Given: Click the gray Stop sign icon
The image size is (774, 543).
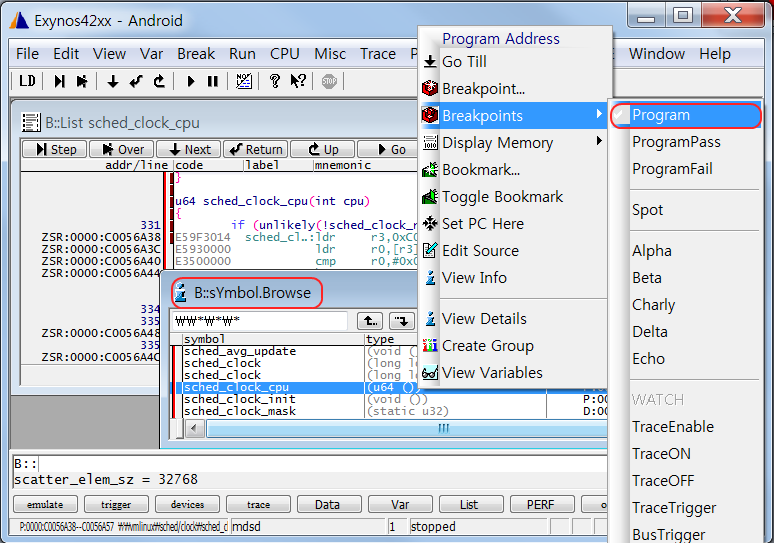Looking at the screenshot, I should pos(329,81).
